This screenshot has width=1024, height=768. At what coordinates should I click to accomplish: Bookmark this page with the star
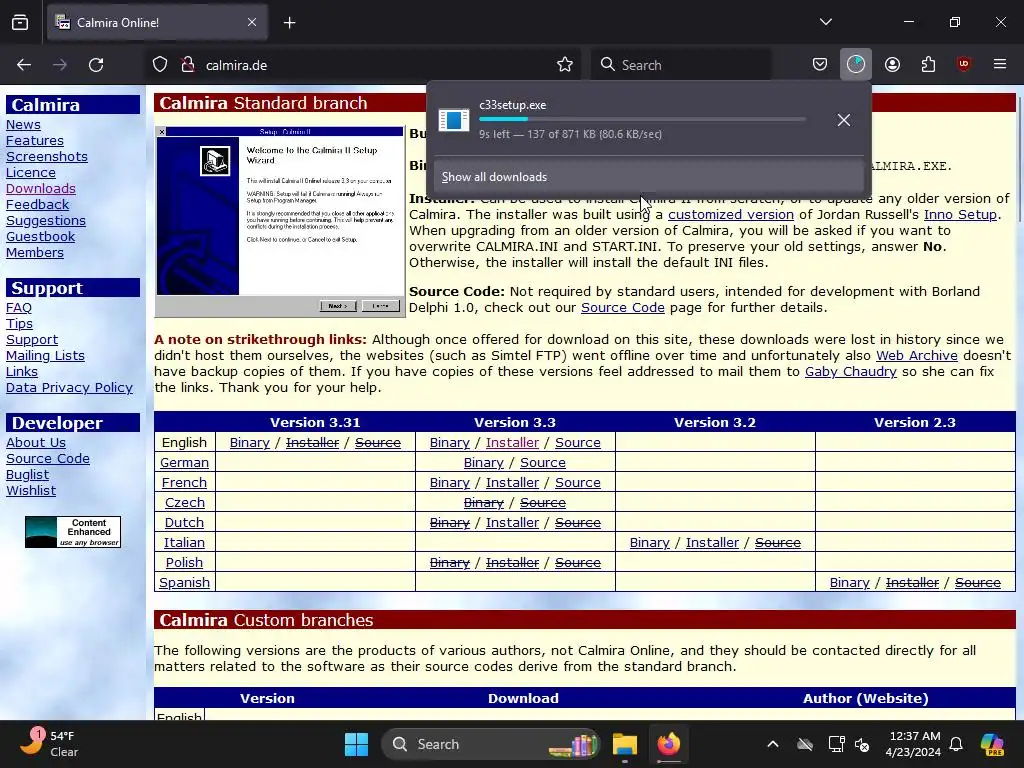[565, 65]
